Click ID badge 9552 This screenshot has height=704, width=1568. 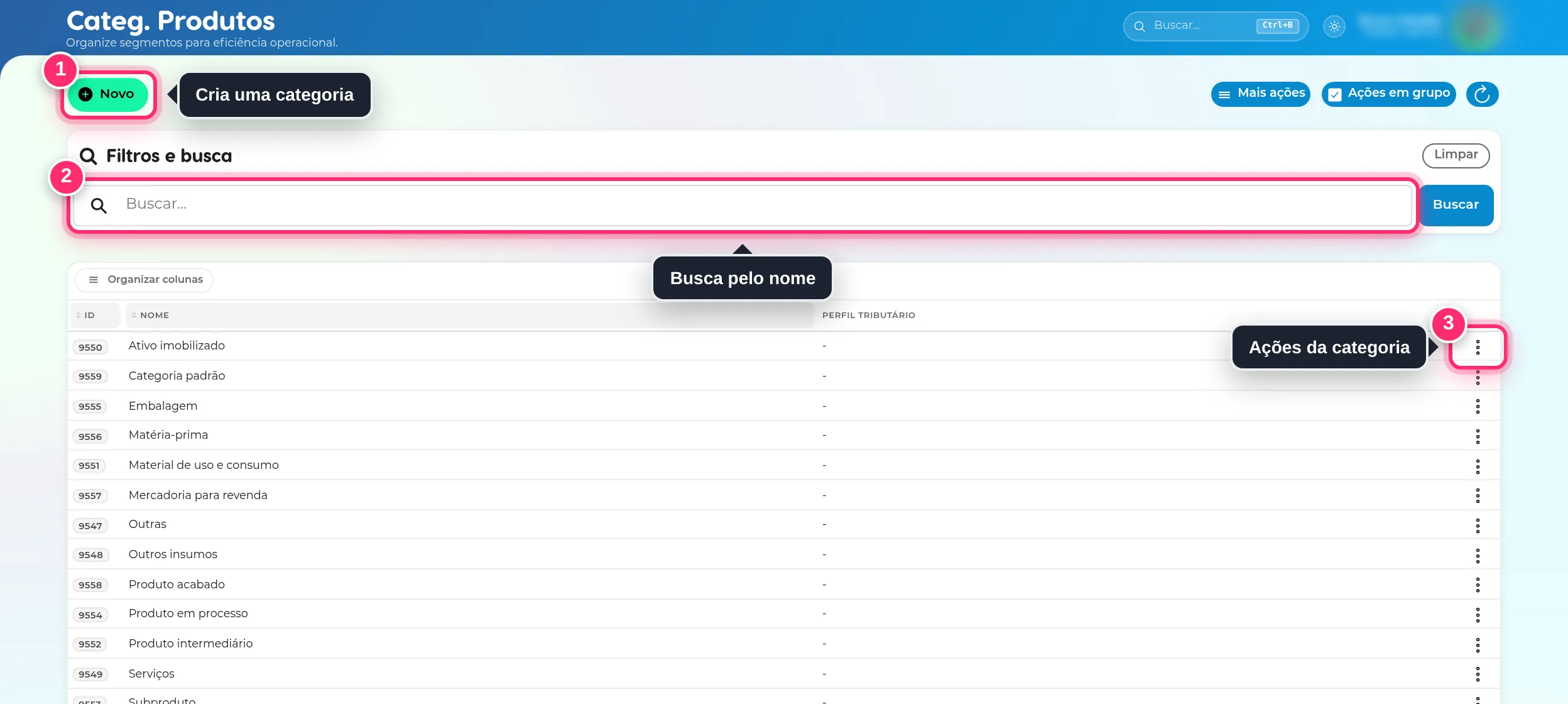pyautogui.click(x=90, y=644)
